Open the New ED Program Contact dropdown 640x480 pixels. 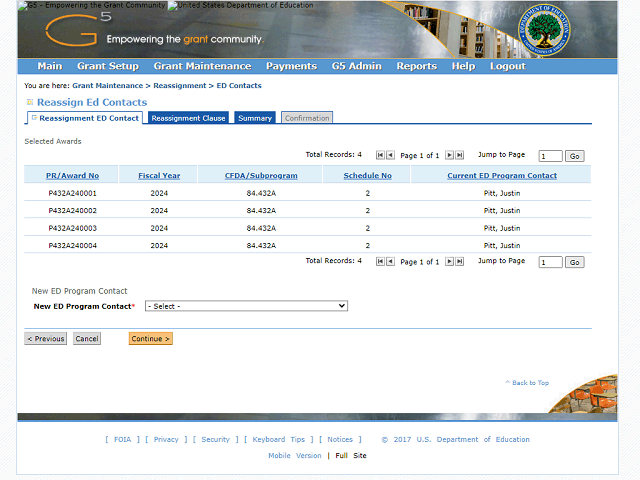point(246,306)
